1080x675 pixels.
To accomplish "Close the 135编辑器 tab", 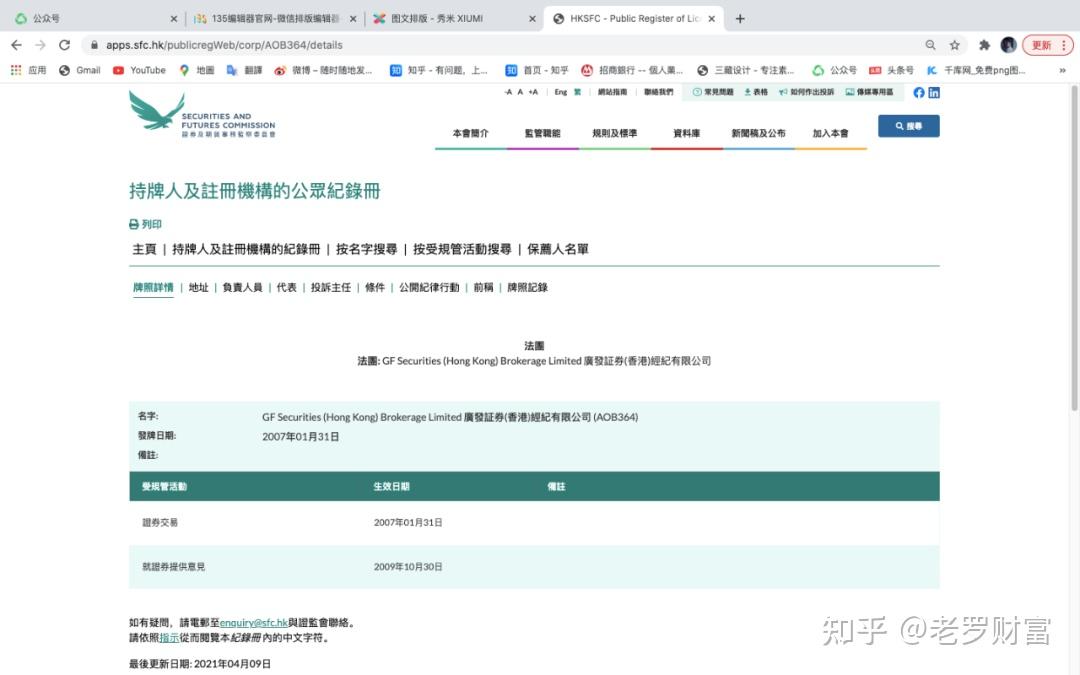I will click(353, 19).
